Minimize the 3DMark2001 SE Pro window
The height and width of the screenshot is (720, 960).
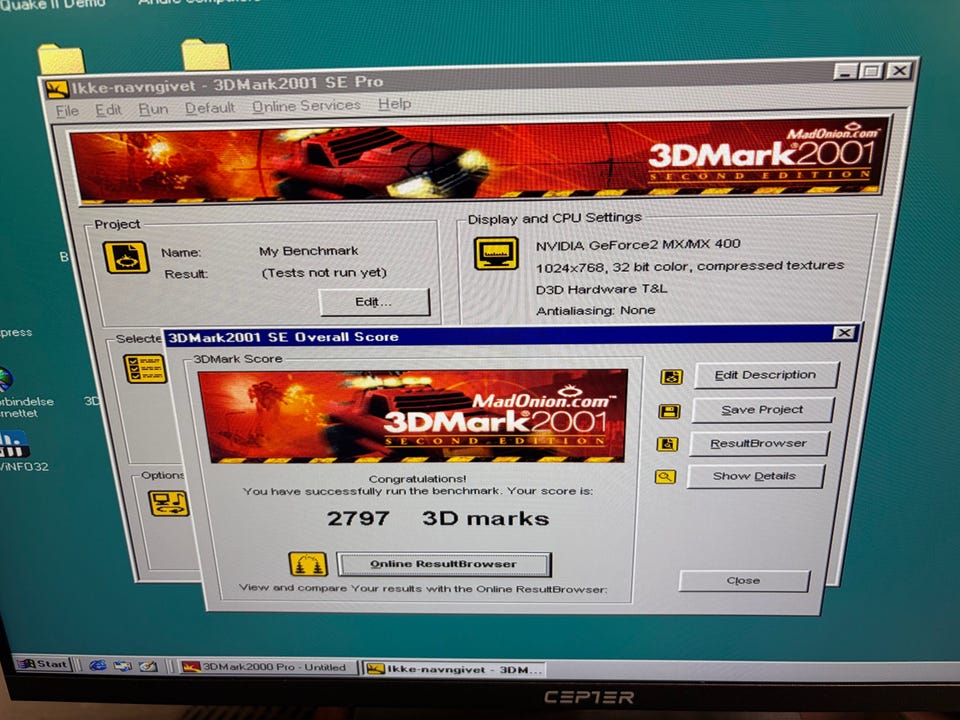click(846, 72)
